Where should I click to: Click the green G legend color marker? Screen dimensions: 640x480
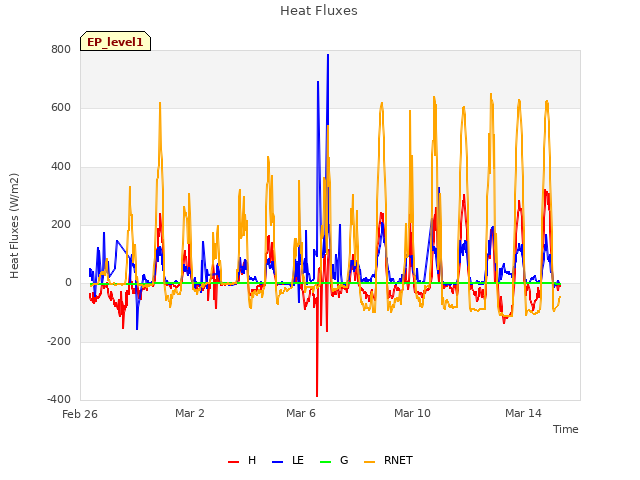coord(326,462)
